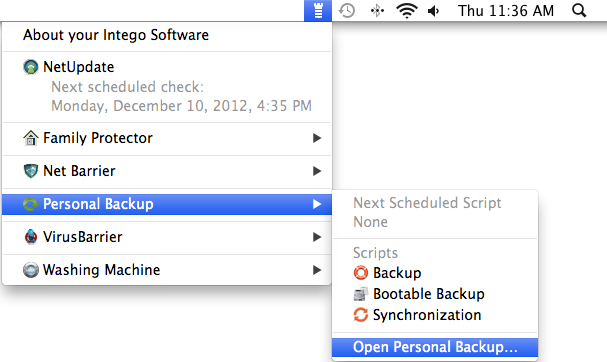The height and width of the screenshot is (362, 607).
Task: Click the NetUpdate globe icon
Action: 31,67
